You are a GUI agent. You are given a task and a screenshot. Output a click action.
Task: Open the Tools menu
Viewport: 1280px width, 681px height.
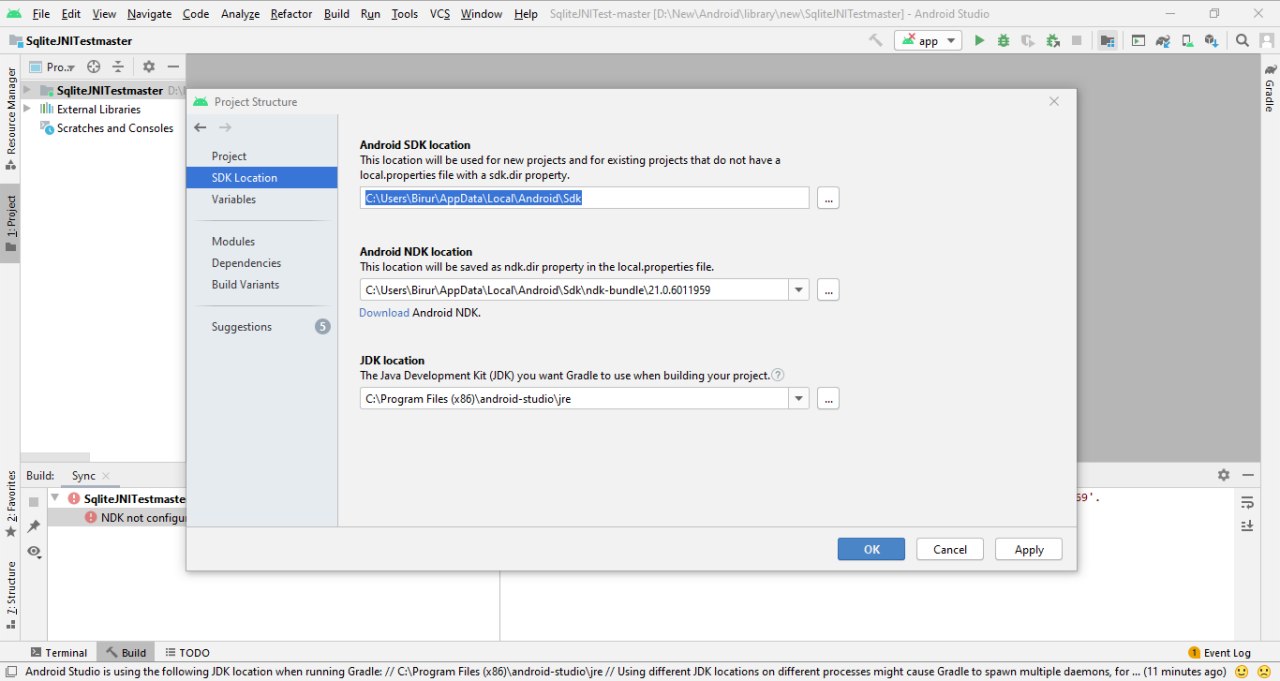(405, 14)
